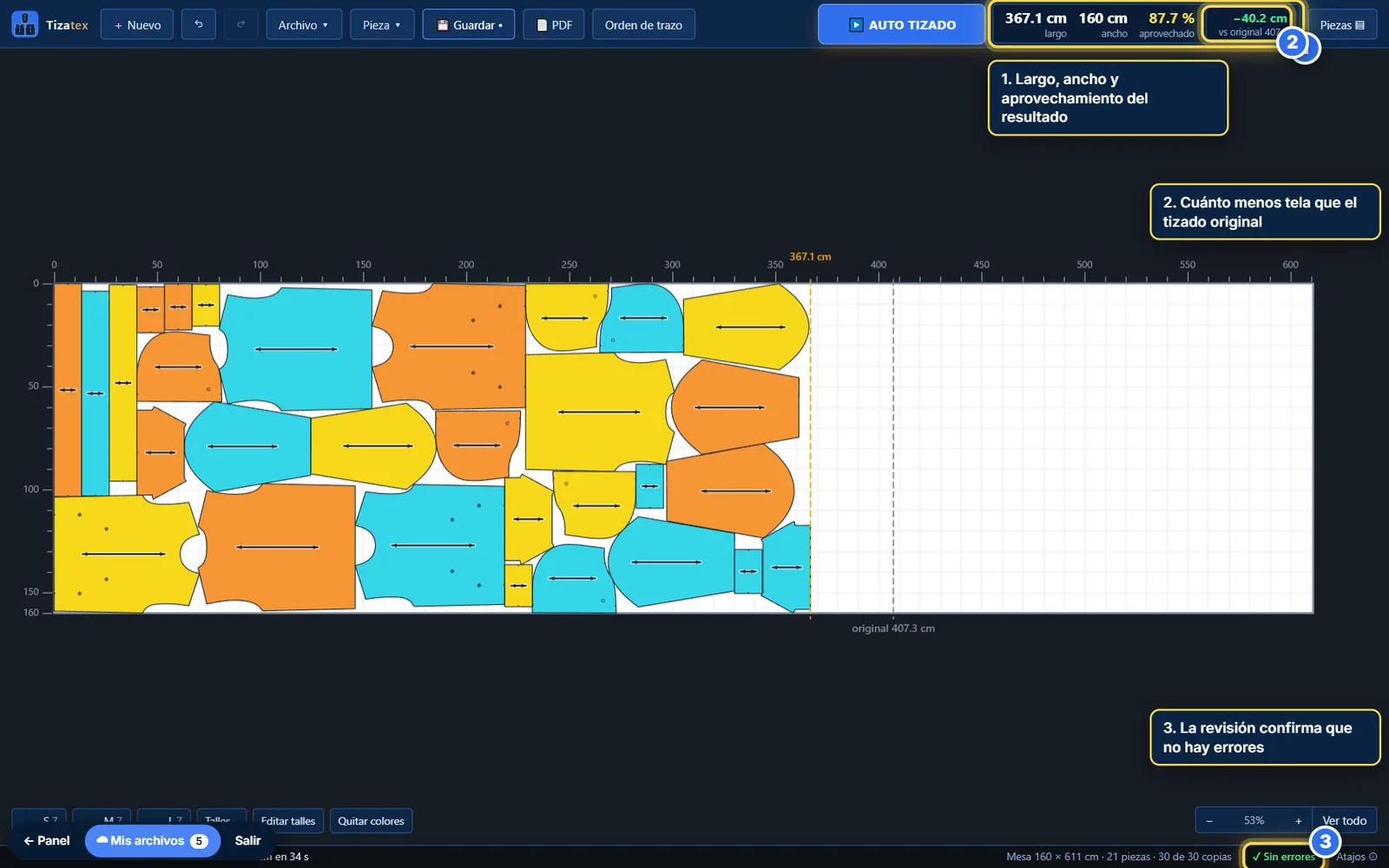Go back to Panel
The width and height of the screenshot is (1389, 868).
46,840
